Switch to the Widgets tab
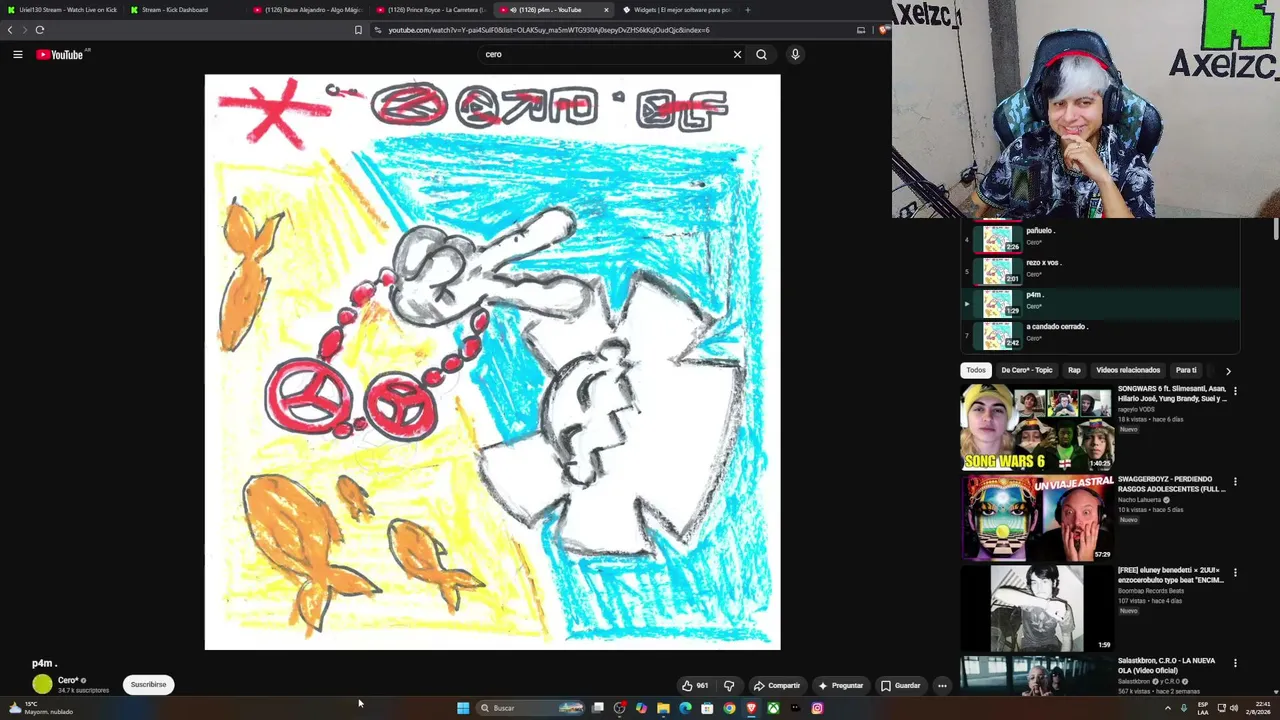This screenshot has width=1280, height=720. tap(677, 10)
